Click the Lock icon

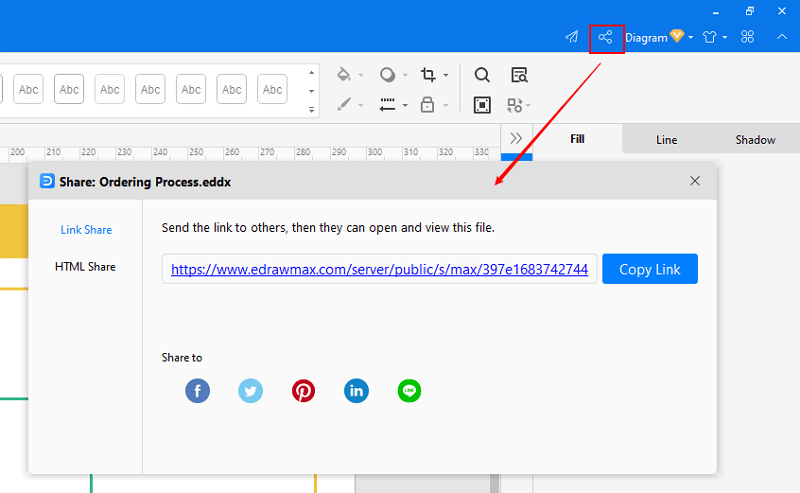(428, 105)
